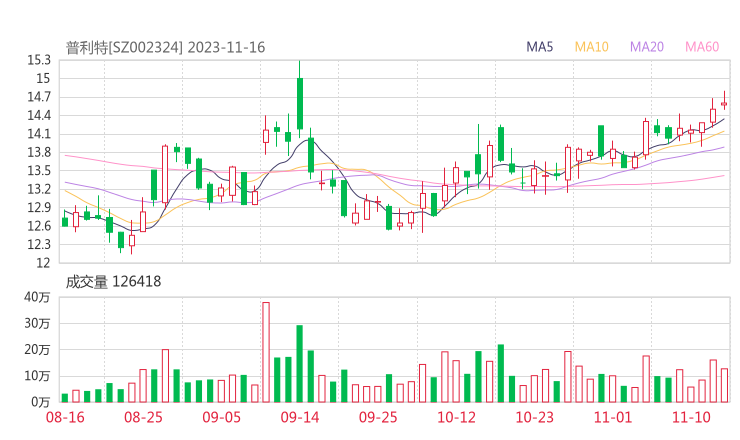Select the 08-16 date label
Screen dimensions: 740x440
tap(65, 417)
